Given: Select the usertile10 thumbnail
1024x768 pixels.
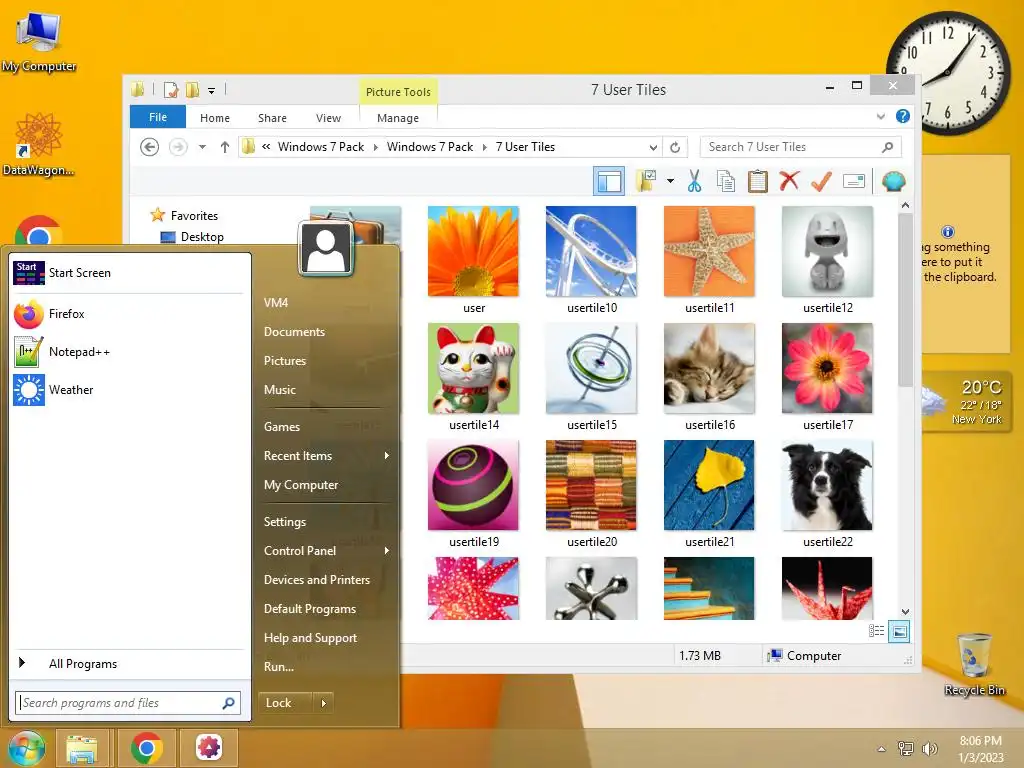Looking at the screenshot, I should (591, 251).
